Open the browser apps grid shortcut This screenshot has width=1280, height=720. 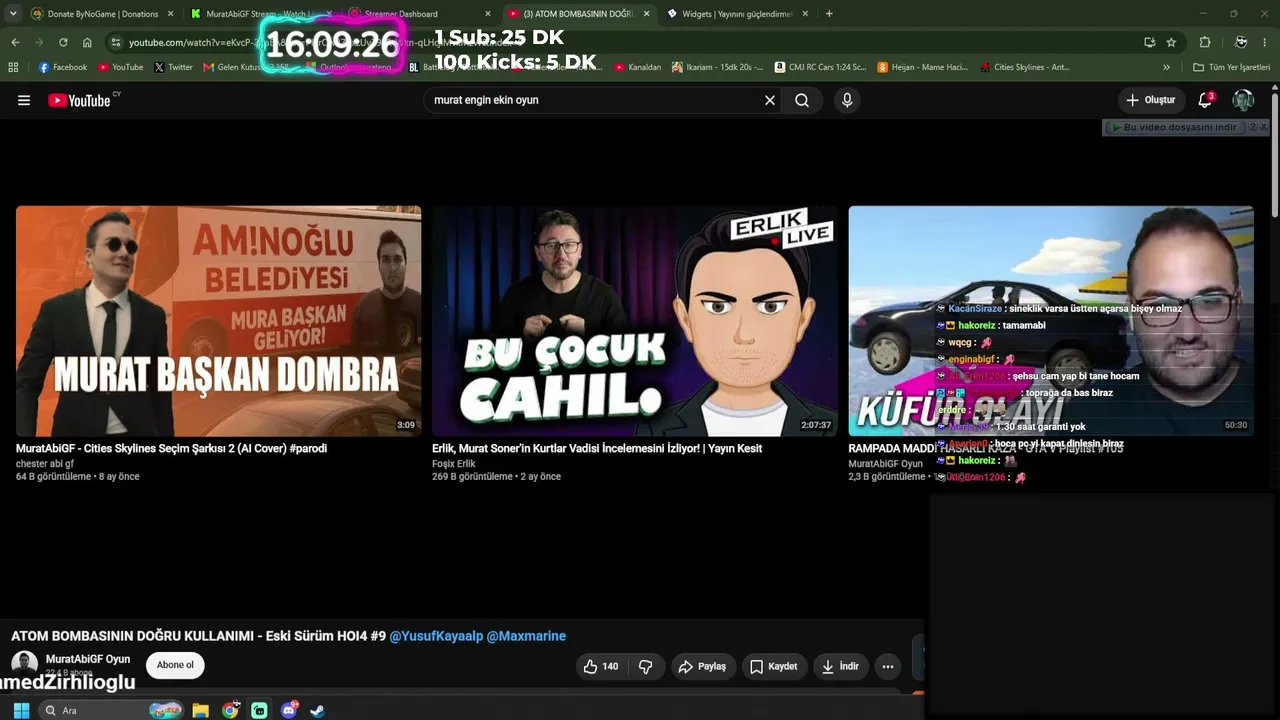pos(13,67)
